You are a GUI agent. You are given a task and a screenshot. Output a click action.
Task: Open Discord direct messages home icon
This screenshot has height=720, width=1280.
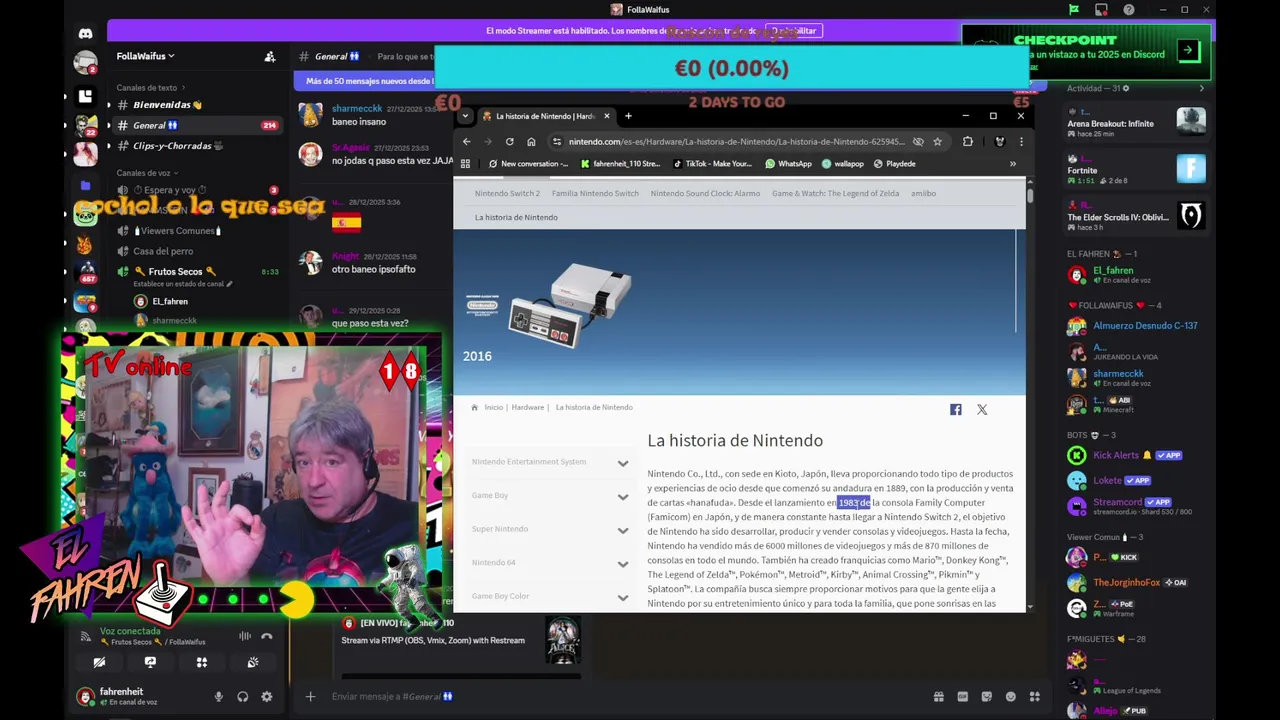pyautogui.click(x=85, y=34)
